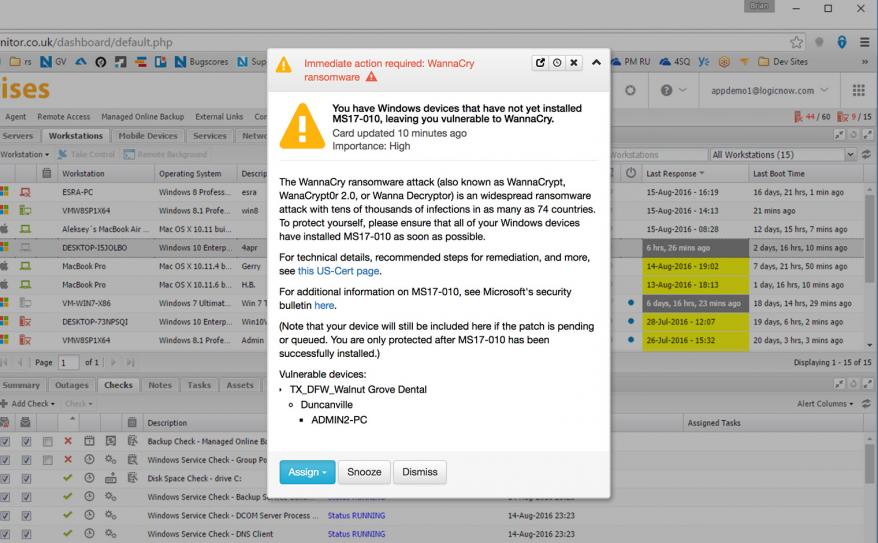Viewport: 878px width, 543px height.
Task: Close the WannaCry alert card with X icon
Action: pos(574,63)
